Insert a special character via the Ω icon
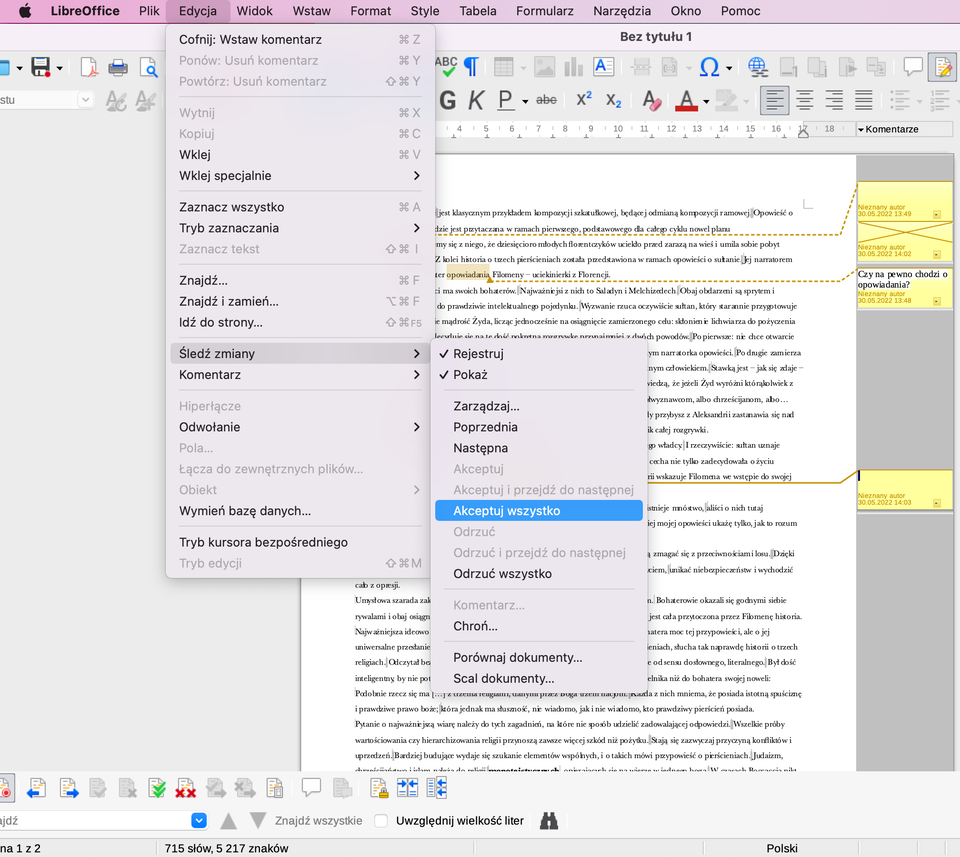 coord(709,67)
